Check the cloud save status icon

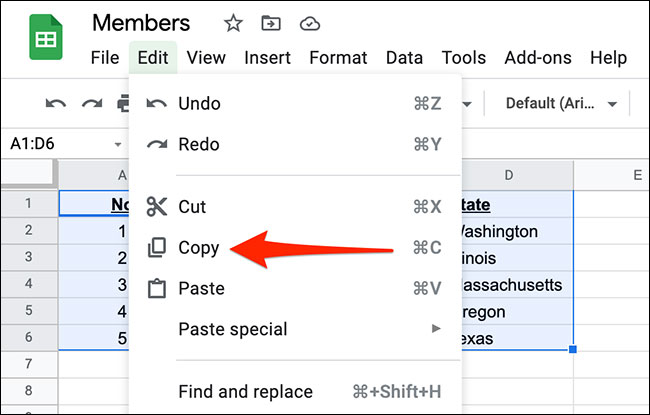pyautogui.click(x=309, y=23)
